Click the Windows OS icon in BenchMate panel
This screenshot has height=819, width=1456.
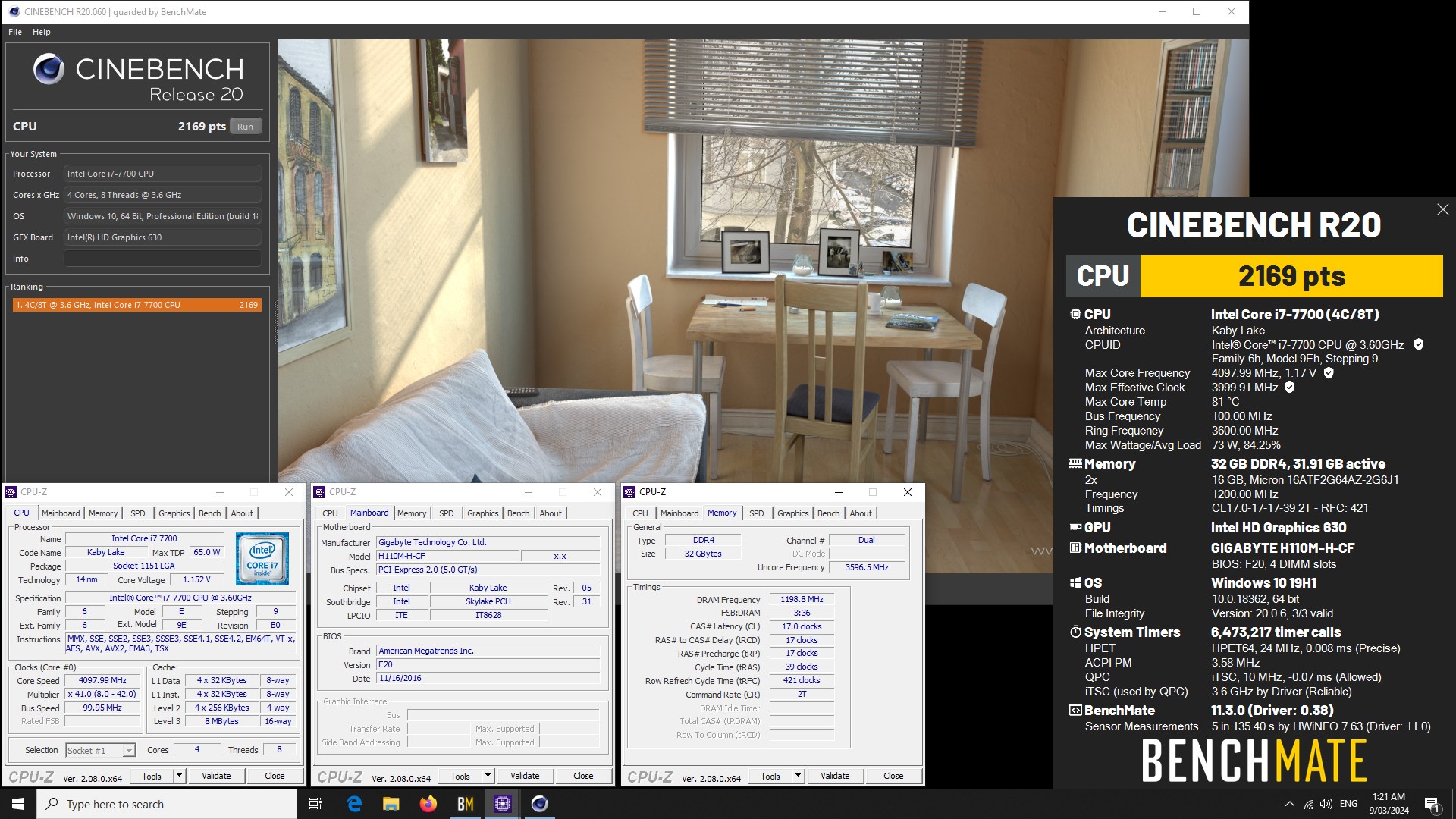click(x=1075, y=582)
